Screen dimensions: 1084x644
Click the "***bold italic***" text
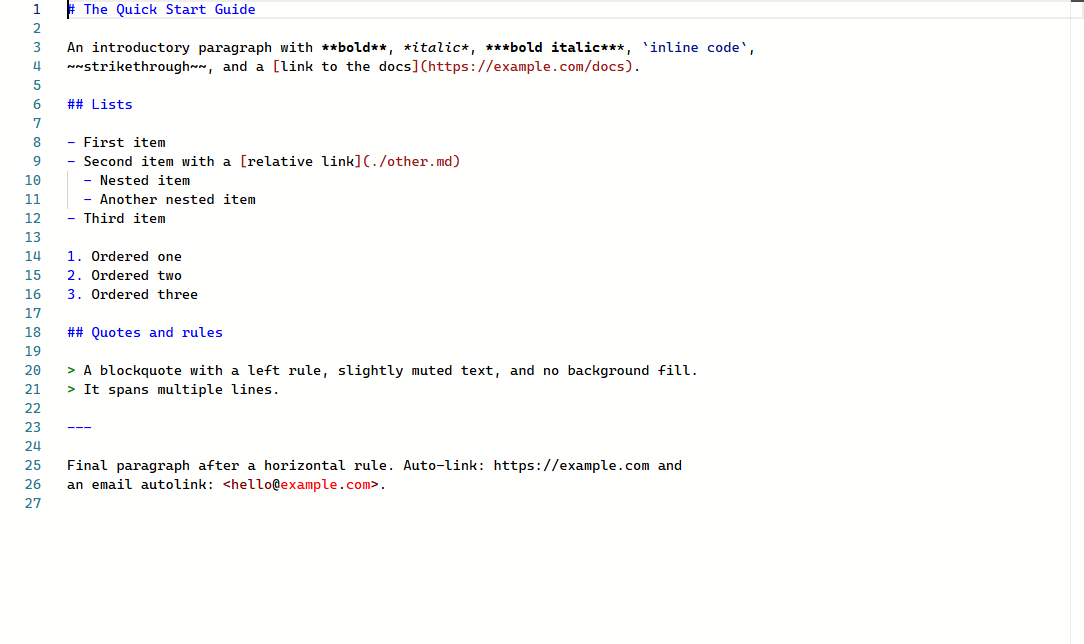(x=555, y=48)
